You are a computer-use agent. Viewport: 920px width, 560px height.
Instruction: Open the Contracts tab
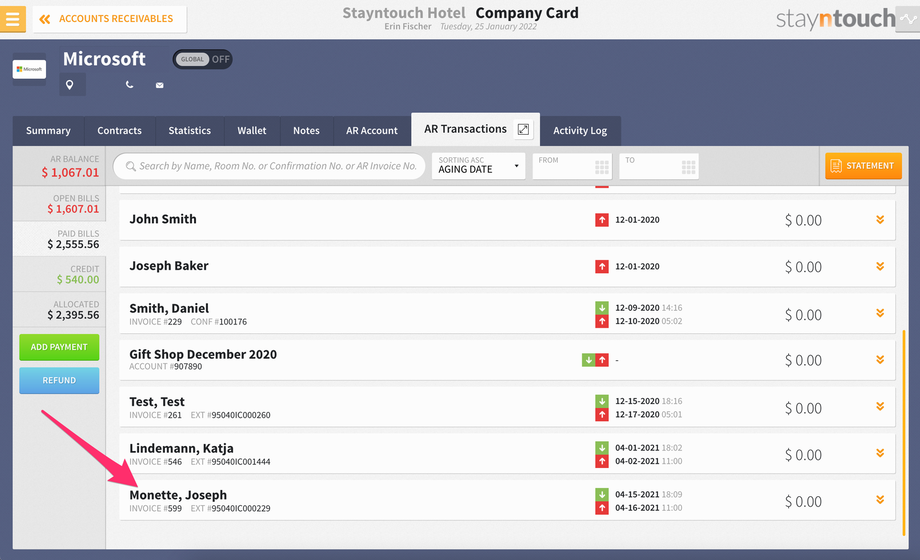tap(120, 130)
